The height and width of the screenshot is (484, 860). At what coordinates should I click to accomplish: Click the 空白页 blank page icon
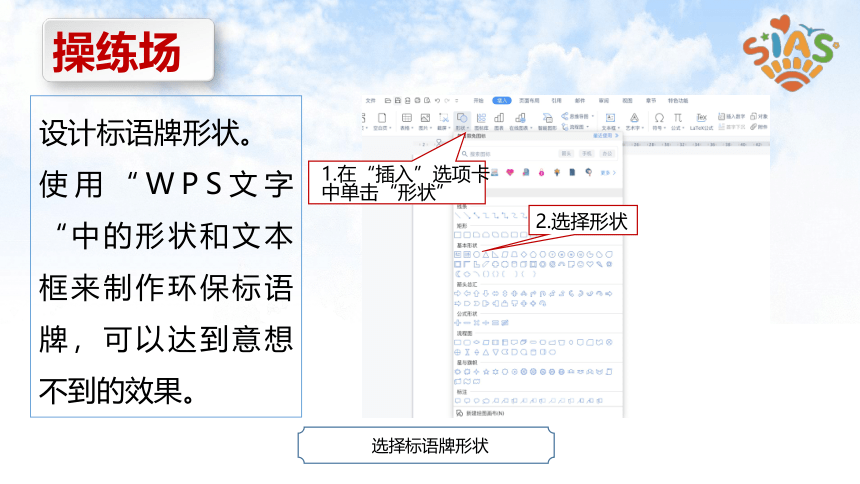pyautogui.click(x=382, y=118)
